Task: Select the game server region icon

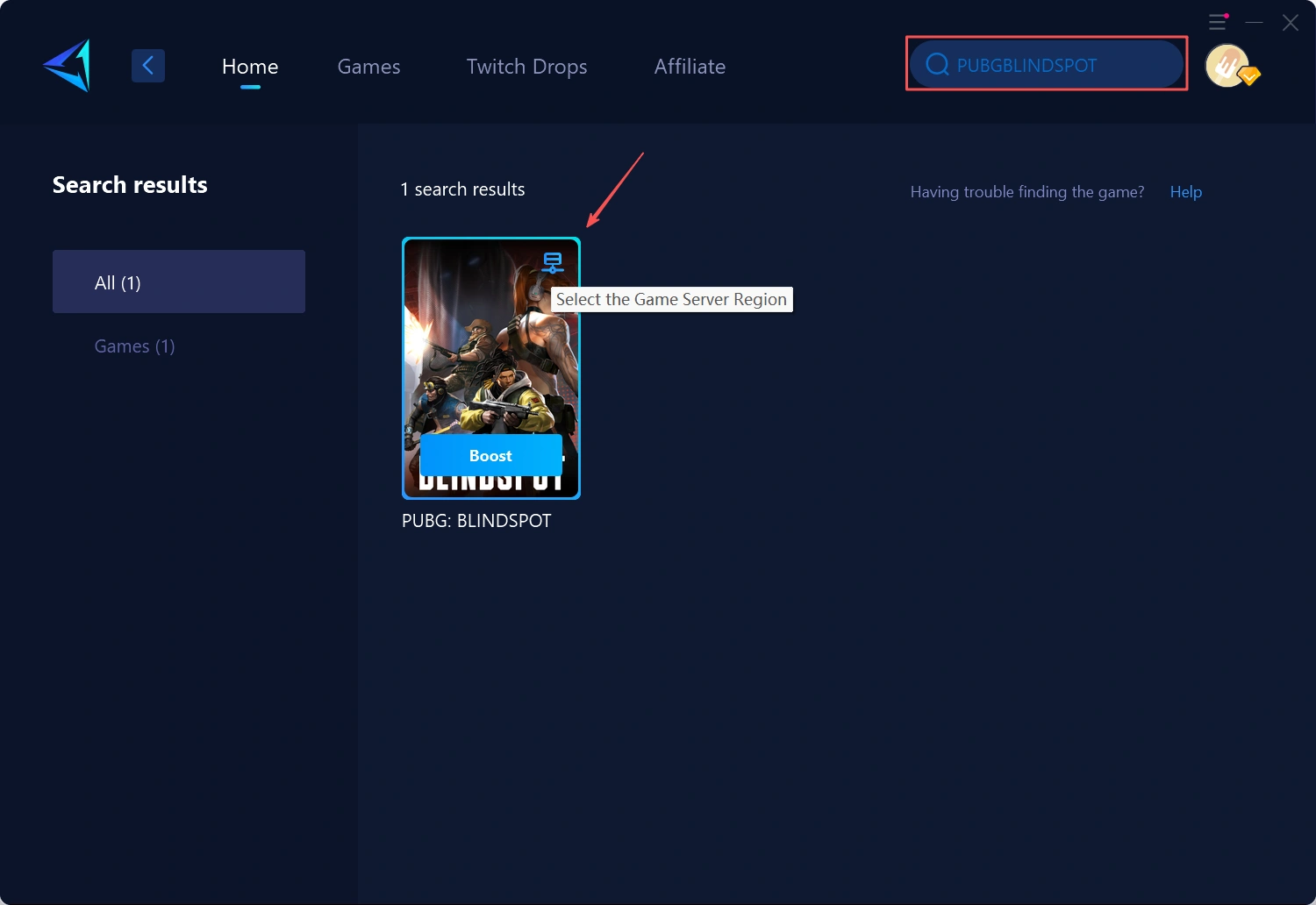Action: click(552, 262)
